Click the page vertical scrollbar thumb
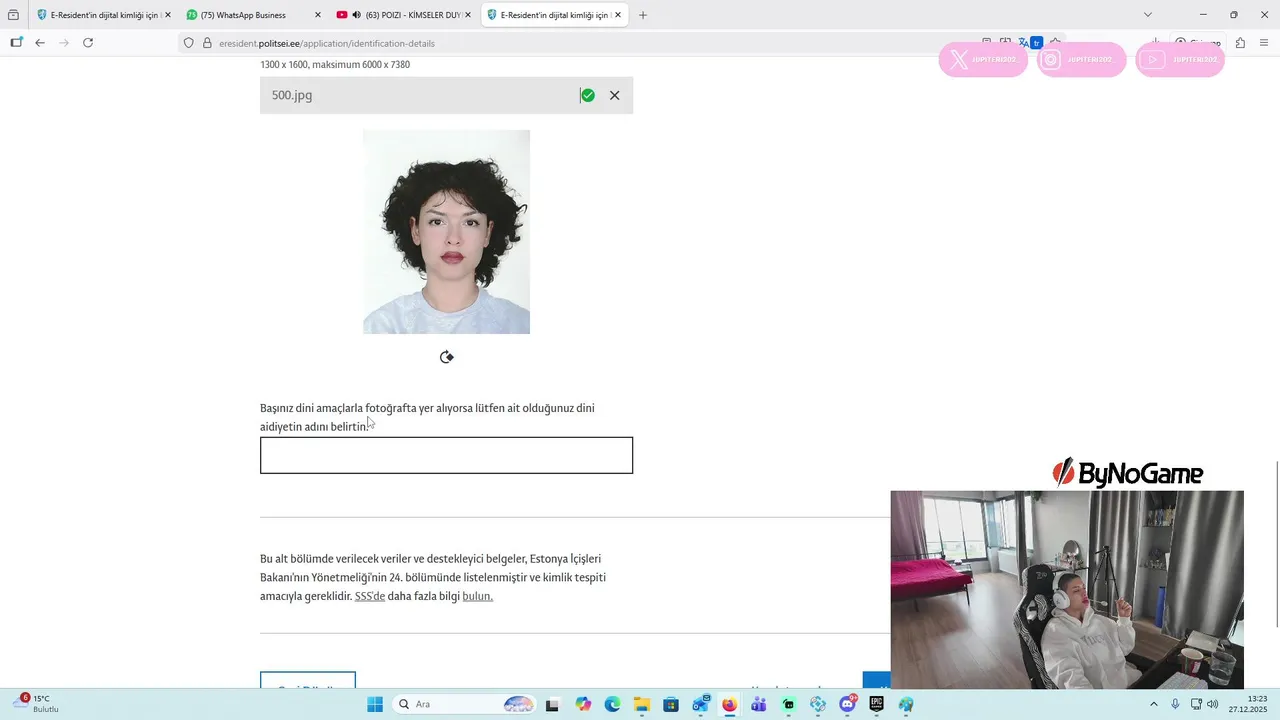Image resolution: width=1280 pixels, height=720 pixels. [x=1277, y=545]
